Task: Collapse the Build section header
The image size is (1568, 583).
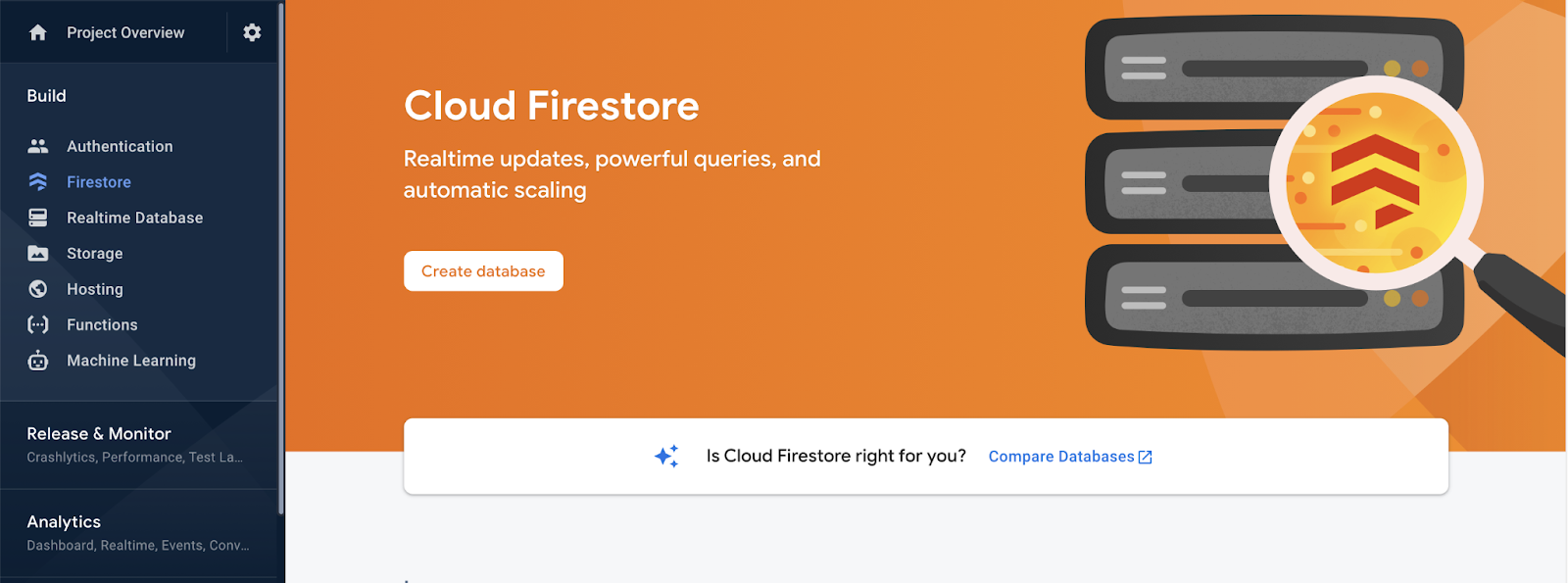Action: [x=46, y=96]
